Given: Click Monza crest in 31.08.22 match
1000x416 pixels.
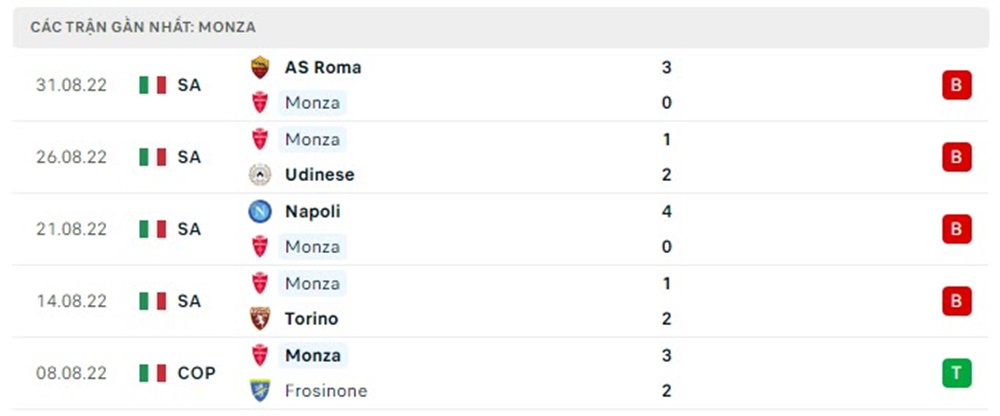Looking at the screenshot, I should (260, 103).
